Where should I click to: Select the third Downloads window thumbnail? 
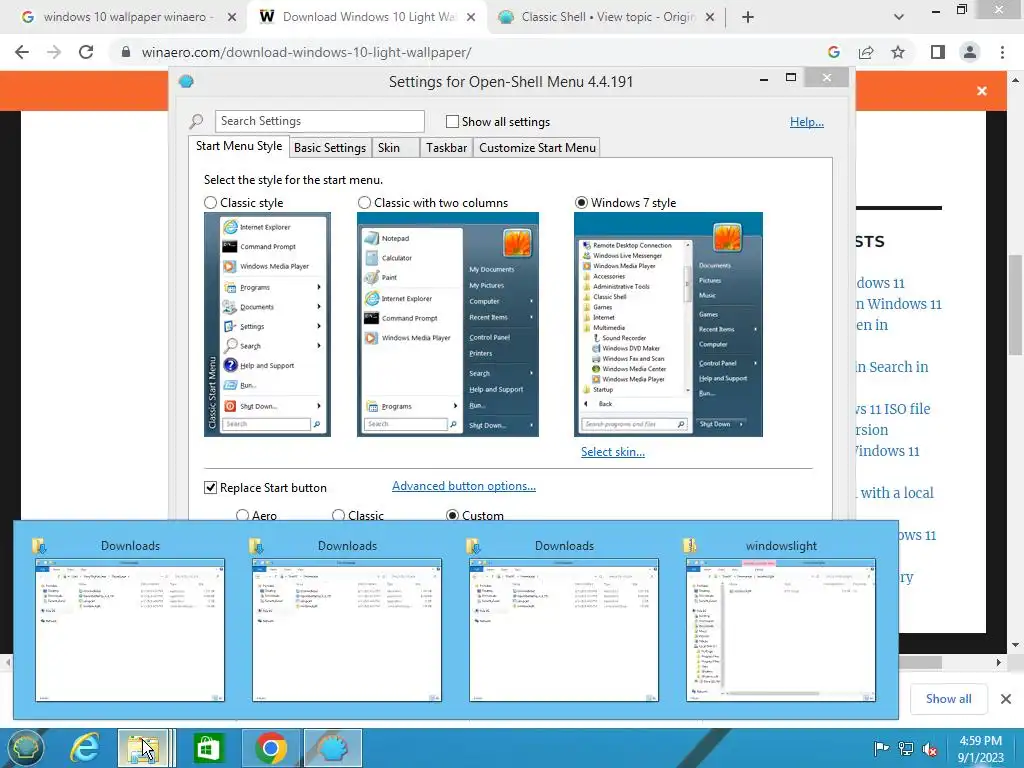564,630
